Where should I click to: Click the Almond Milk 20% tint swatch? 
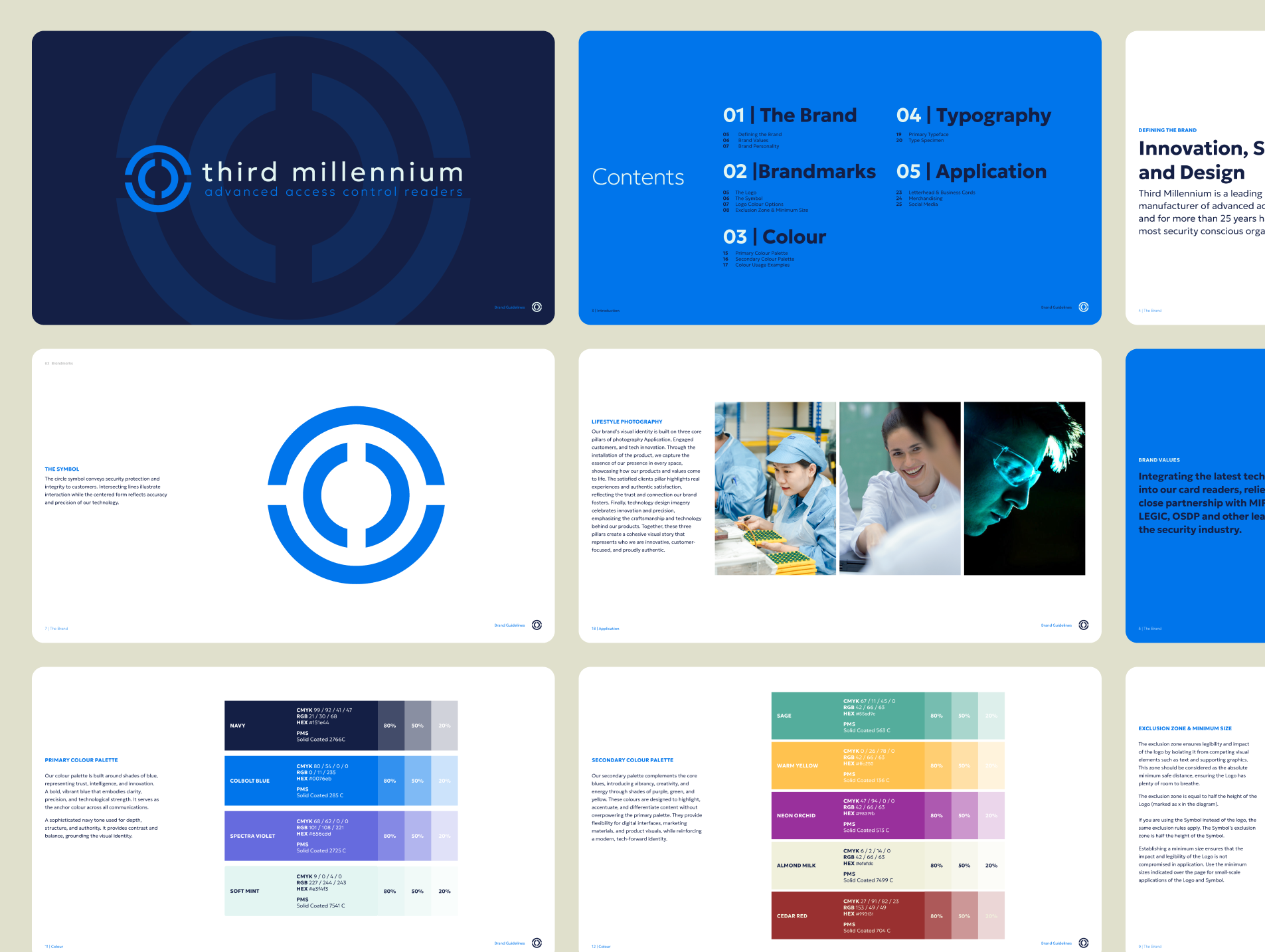click(x=991, y=866)
